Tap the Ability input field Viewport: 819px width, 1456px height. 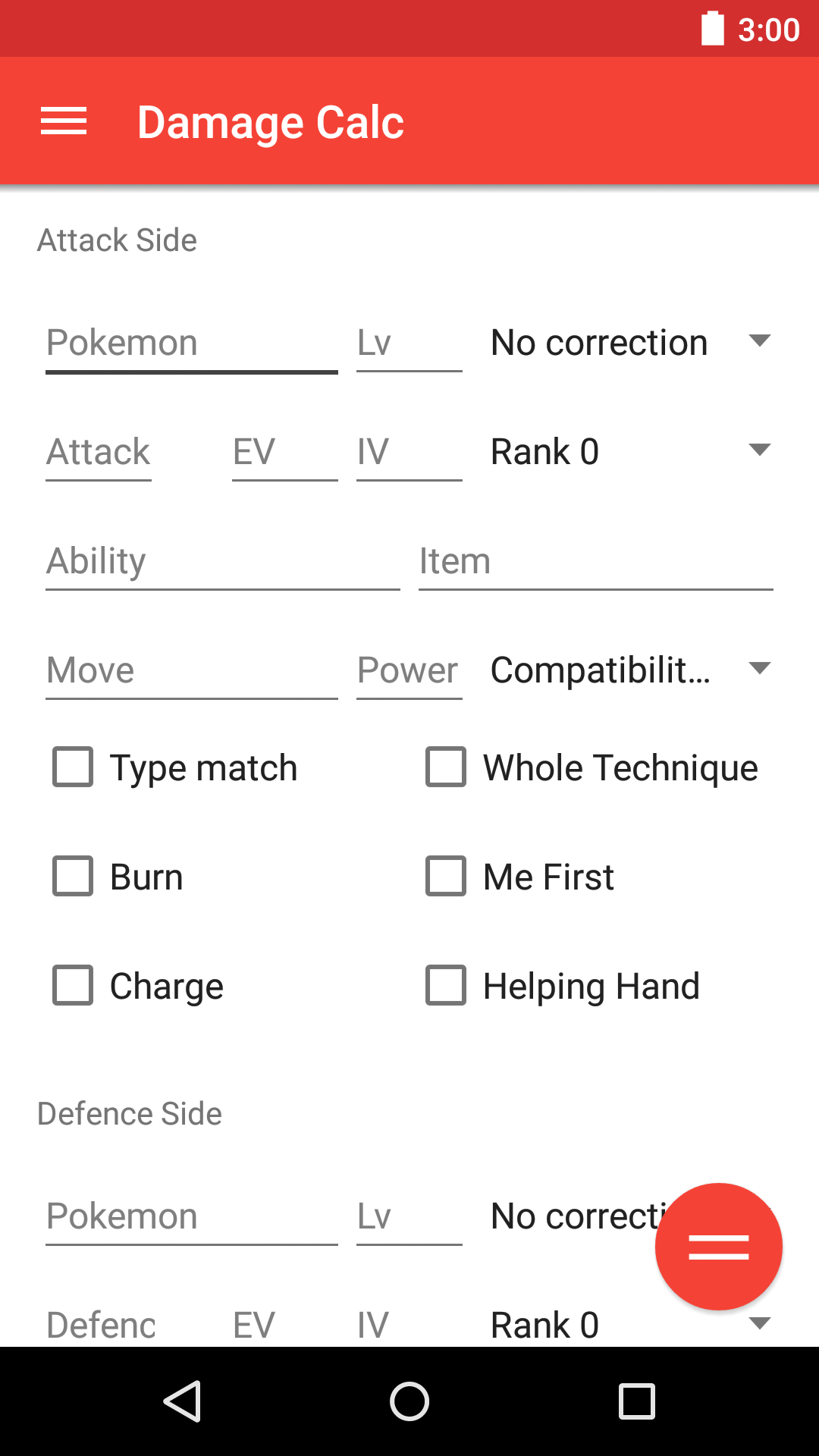click(x=222, y=561)
